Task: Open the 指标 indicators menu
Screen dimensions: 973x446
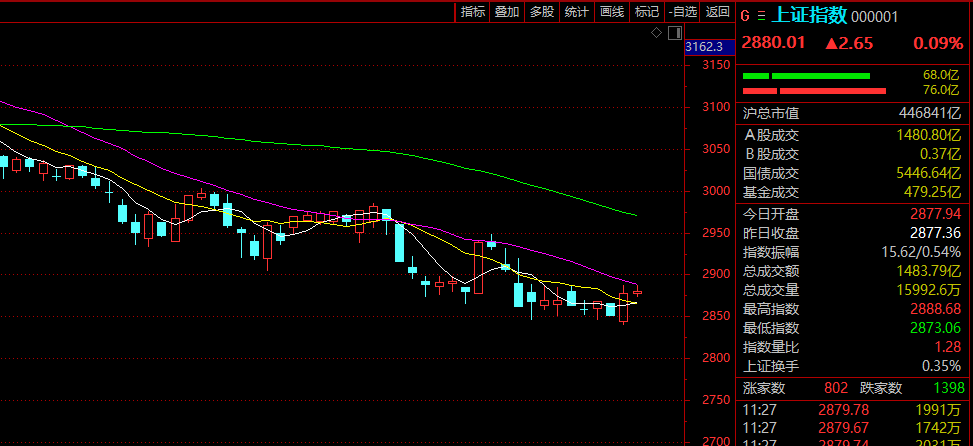Action: coord(473,12)
